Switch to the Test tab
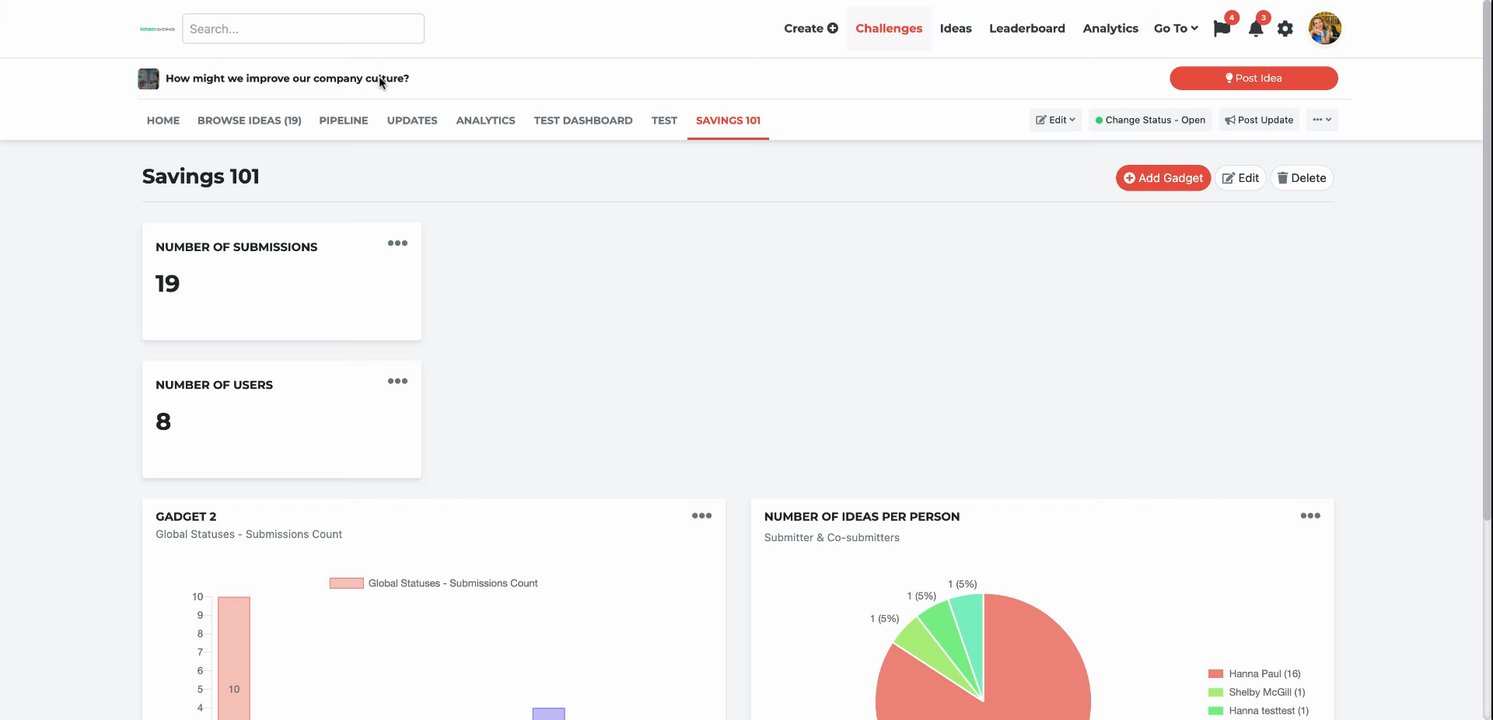 tap(664, 120)
